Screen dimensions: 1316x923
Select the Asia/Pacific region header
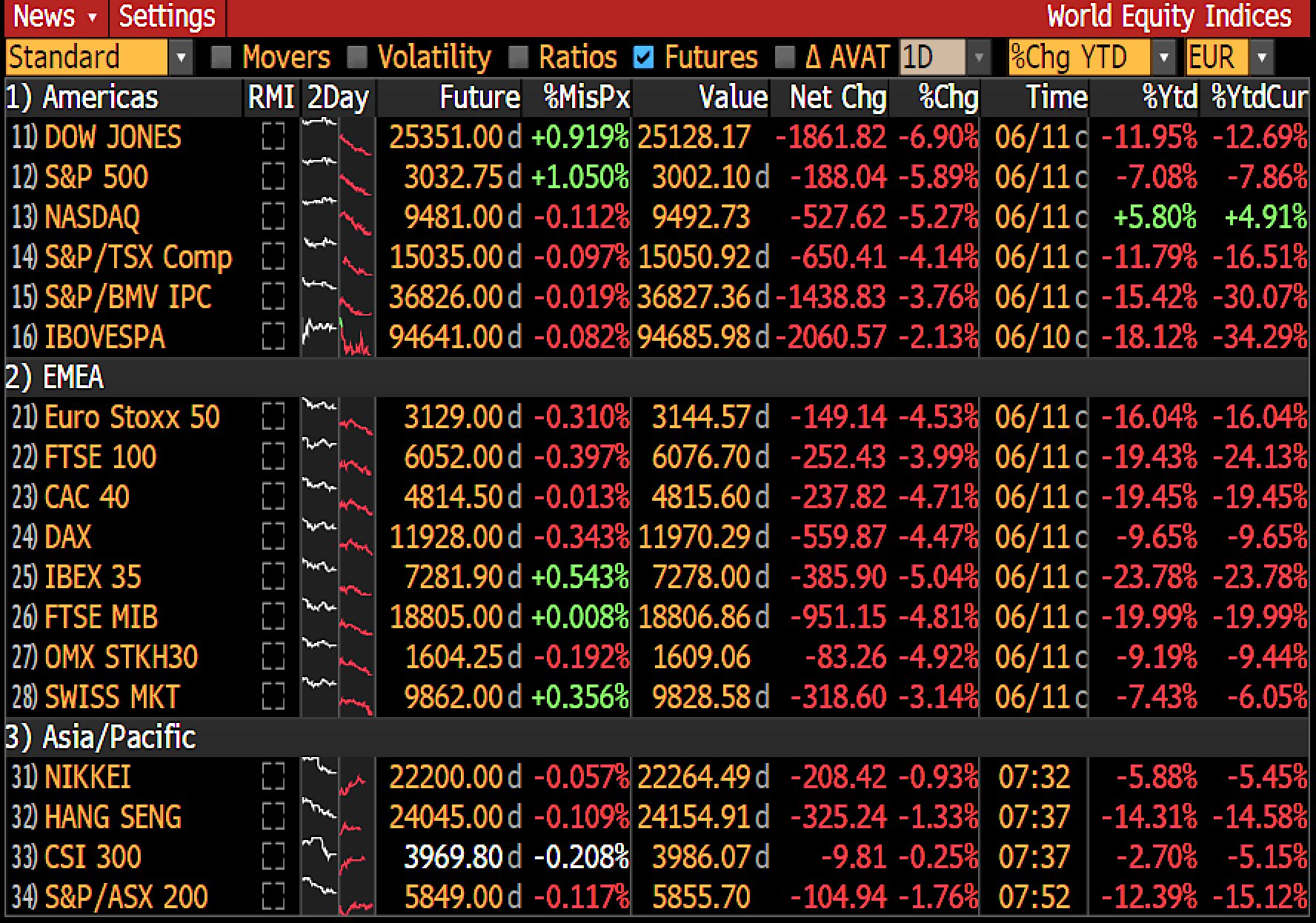coord(100,737)
